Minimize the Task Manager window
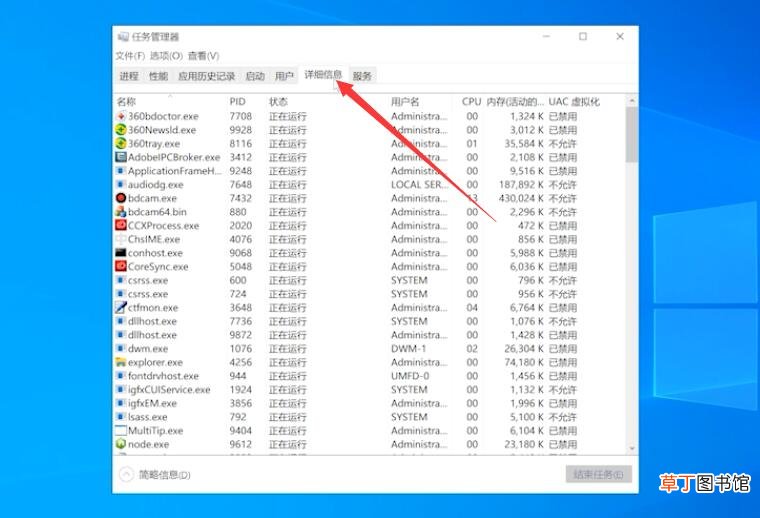This screenshot has height=518, width=760. 546,36
